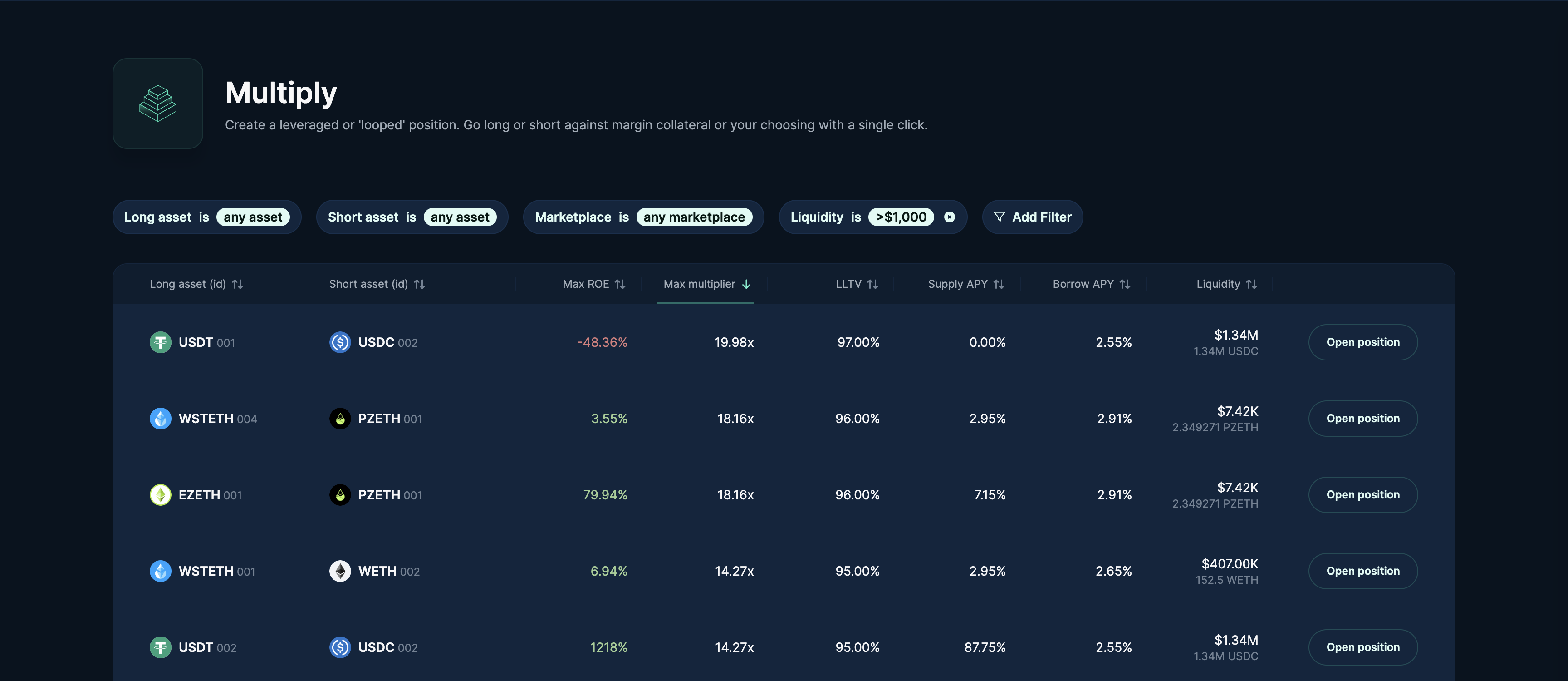
Task: Open the 'any marketplace' selector
Action: pyautogui.click(x=694, y=217)
